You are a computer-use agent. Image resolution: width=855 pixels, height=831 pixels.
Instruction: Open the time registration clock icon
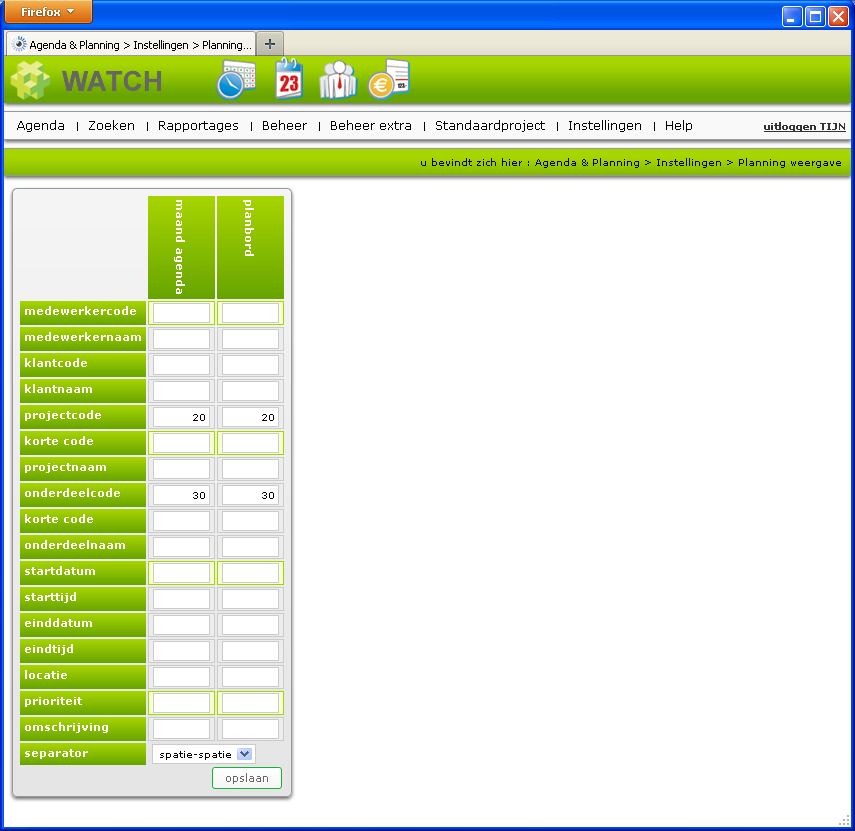[x=236, y=80]
